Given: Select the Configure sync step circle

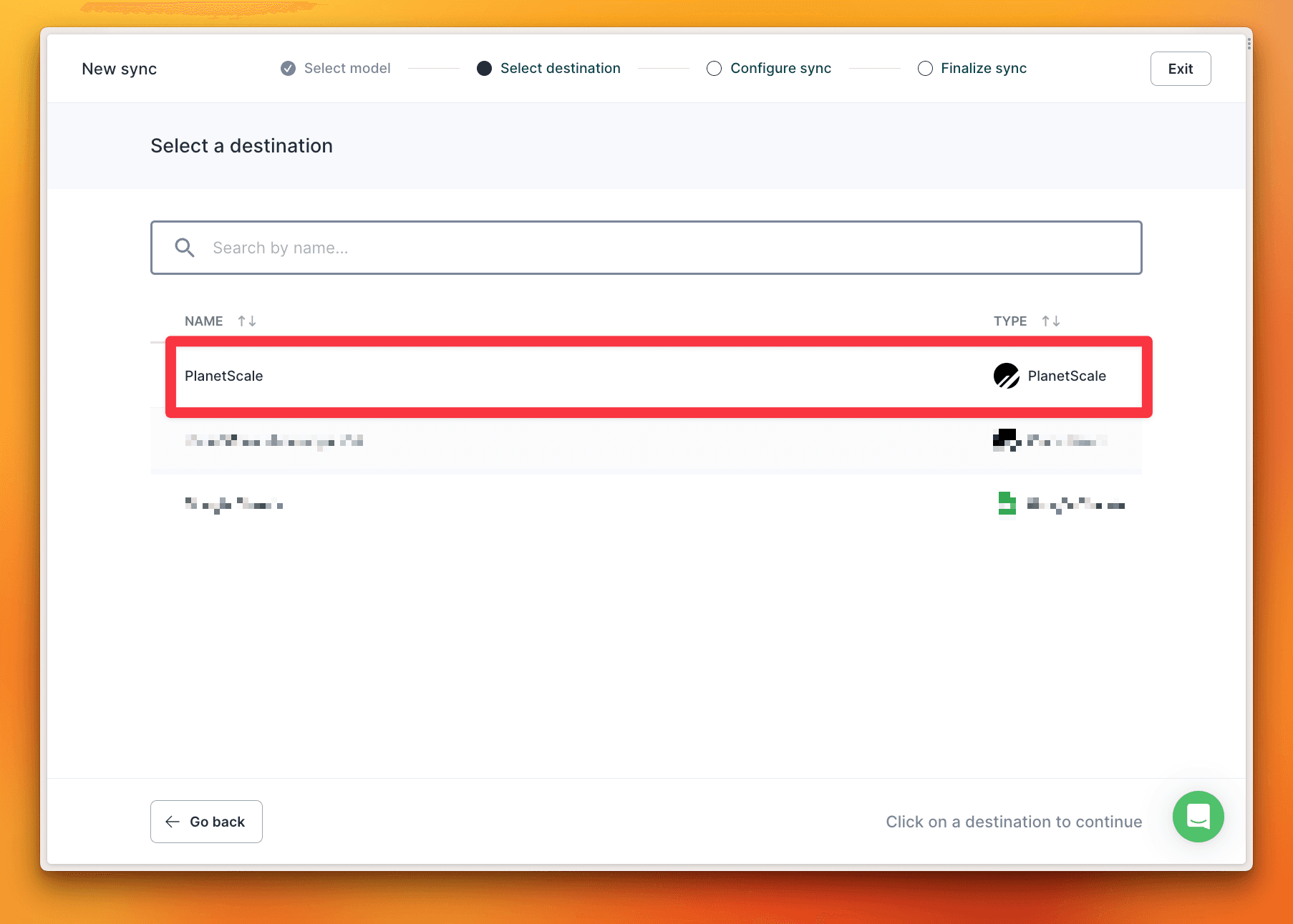Looking at the screenshot, I should (714, 68).
